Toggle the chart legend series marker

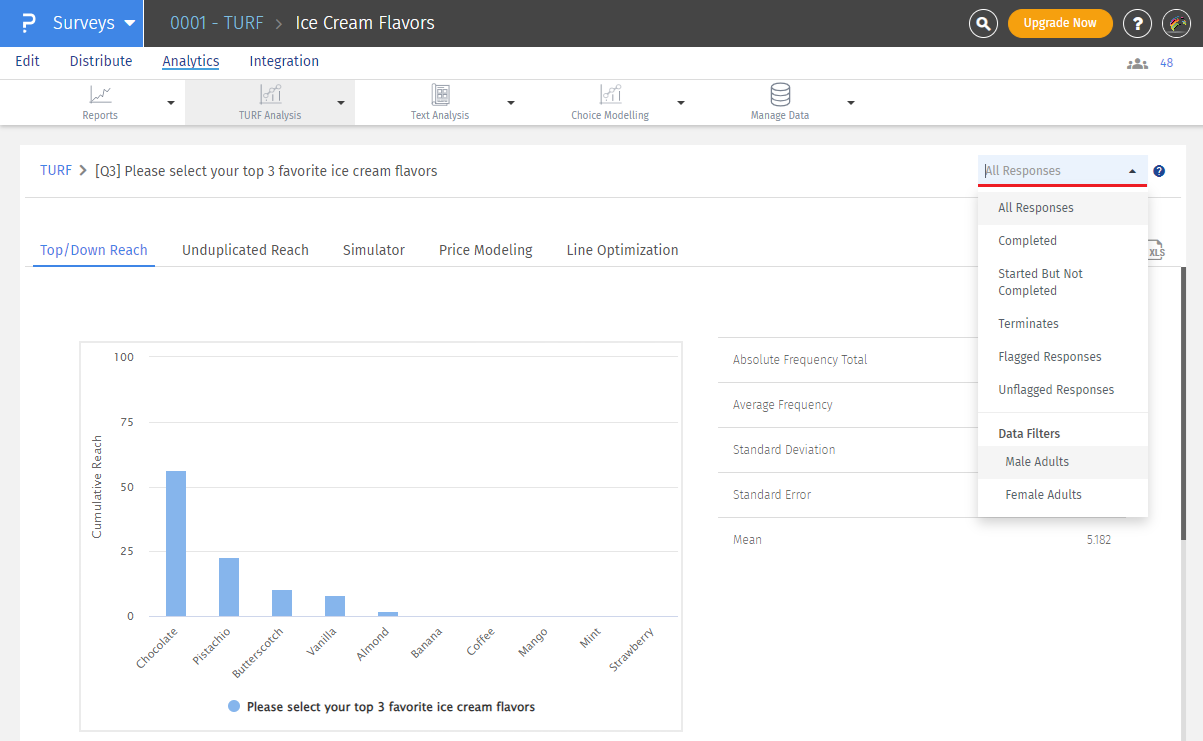click(x=234, y=706)
